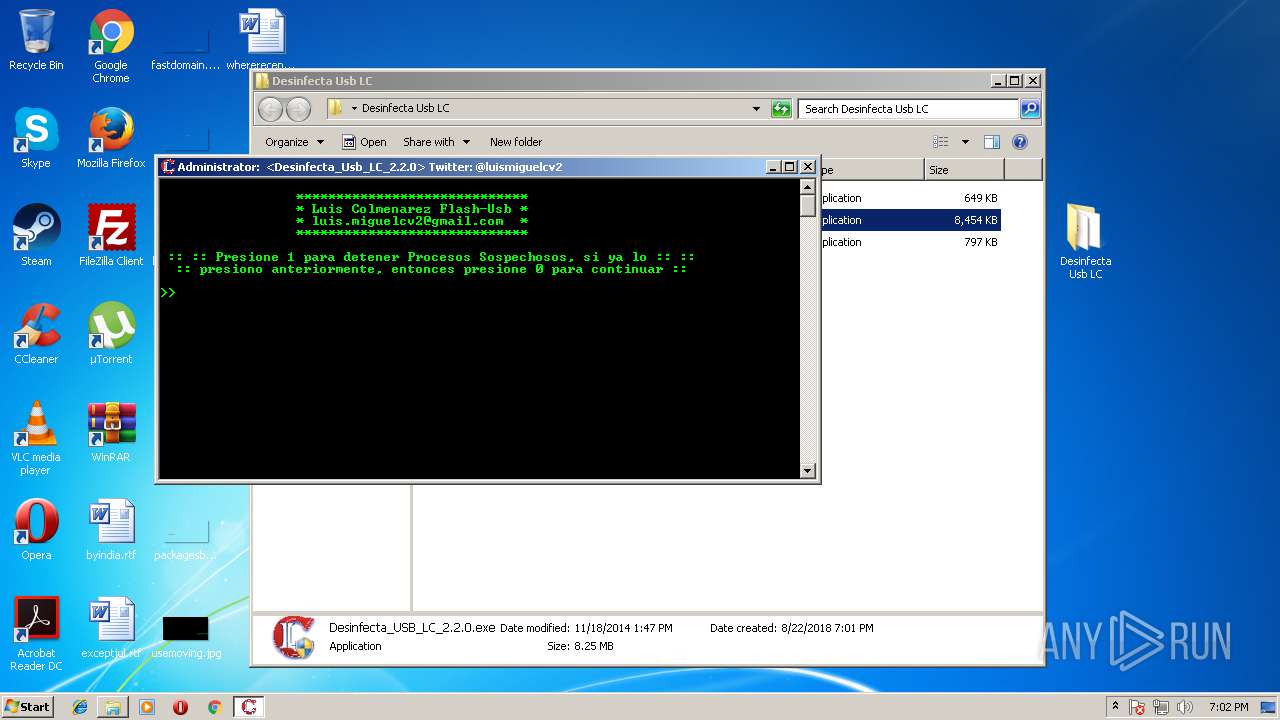1280x720 pixels.
Task: Click the Search Desinfecta Usb LC field
Action: (908, 109)
